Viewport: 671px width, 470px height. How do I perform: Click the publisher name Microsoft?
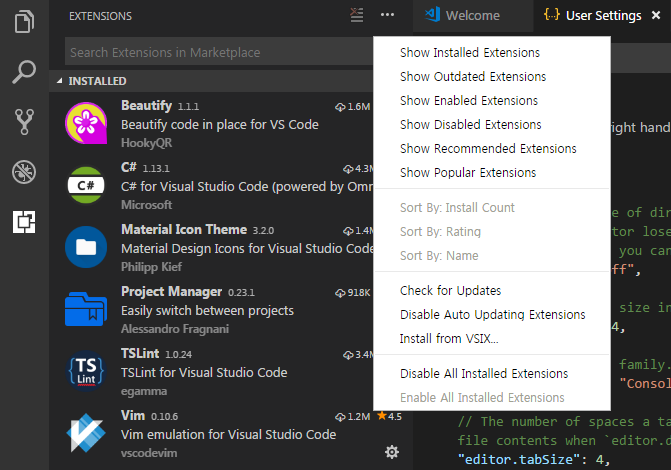pyautogui.click(x=146, y=205)
